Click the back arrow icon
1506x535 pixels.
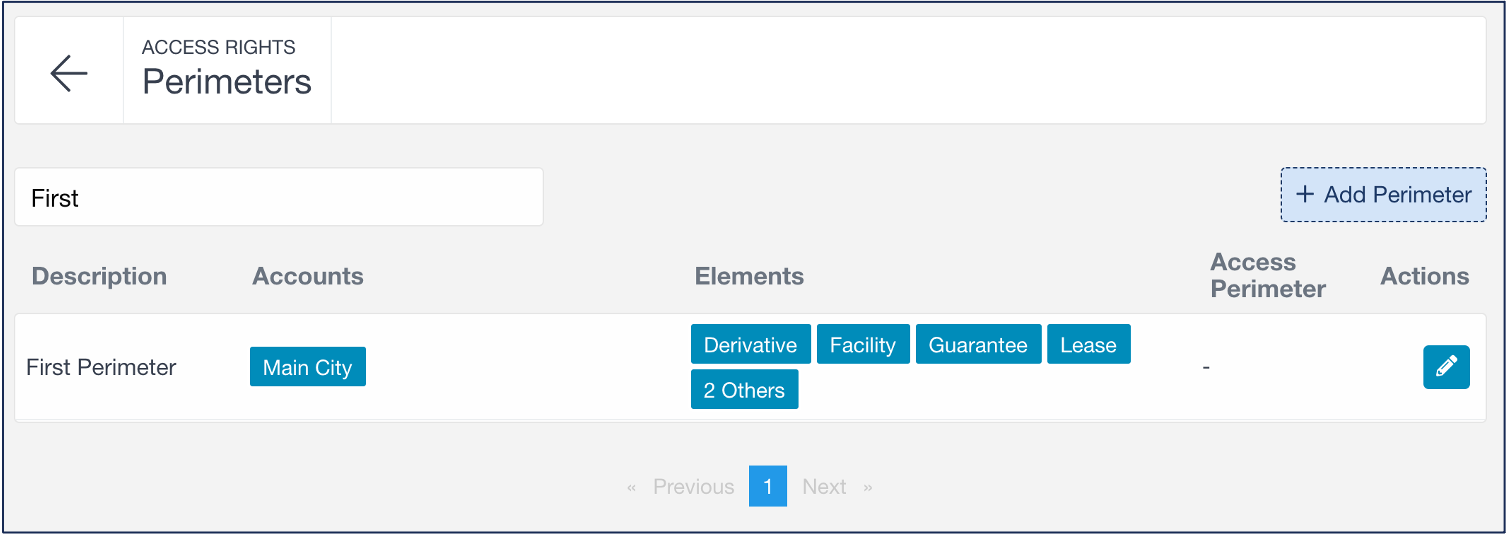69,73
